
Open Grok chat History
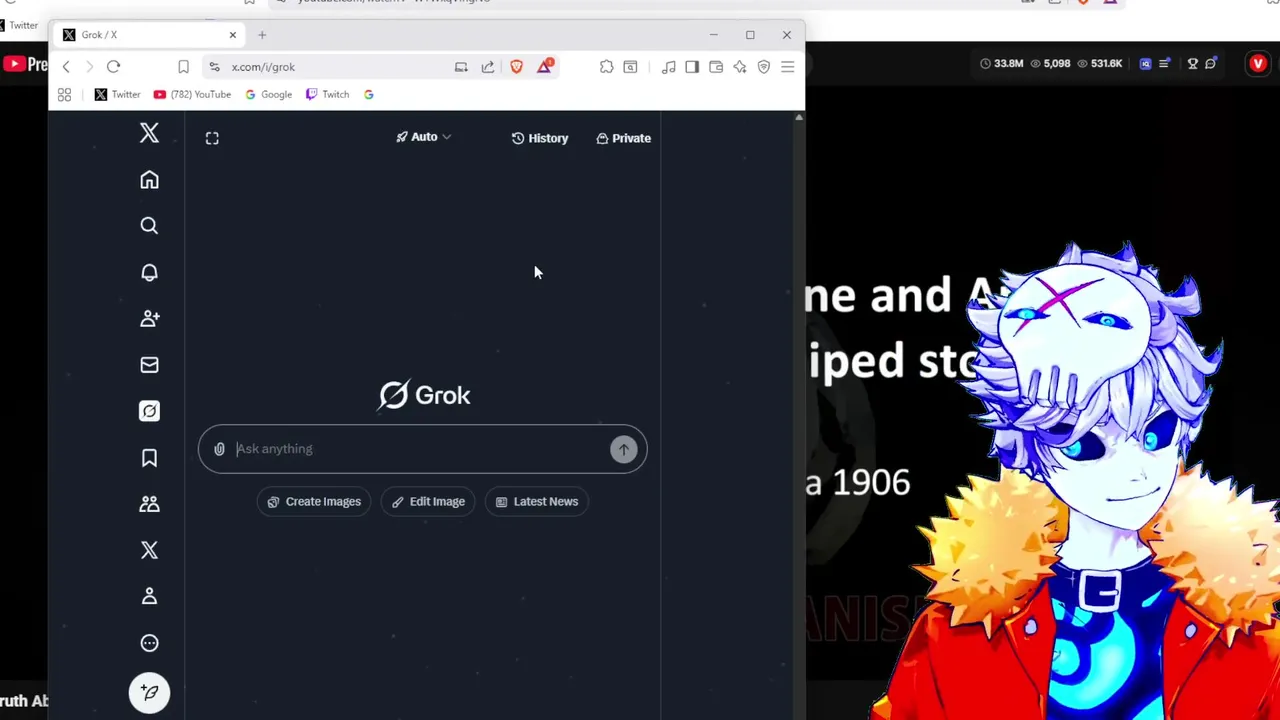(540, 138)
